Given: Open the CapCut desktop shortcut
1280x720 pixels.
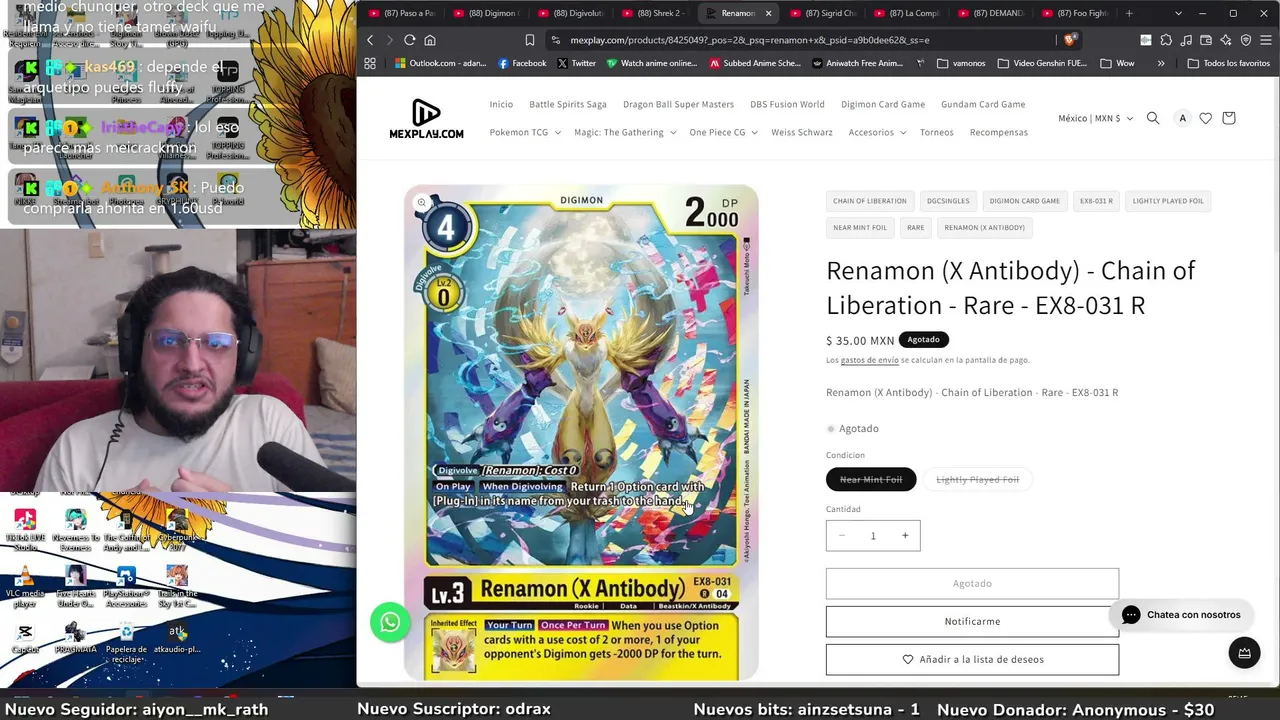Looking at the screenshot, I should (x=25, y=639).
